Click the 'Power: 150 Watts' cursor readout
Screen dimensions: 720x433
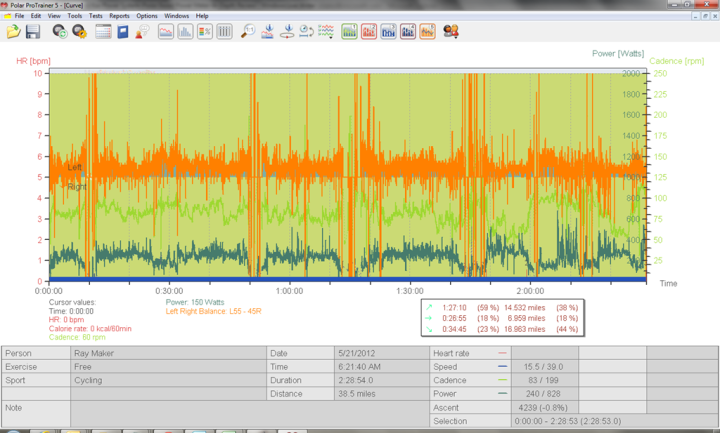(x=195, y=302)
